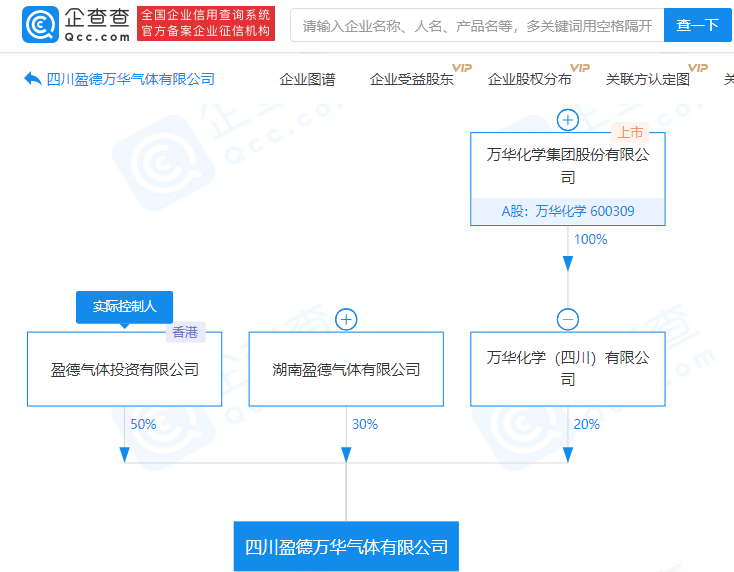Select the 关联方认定图 tab
Screen dimensions: 734x572
click(x=647, y=79)
